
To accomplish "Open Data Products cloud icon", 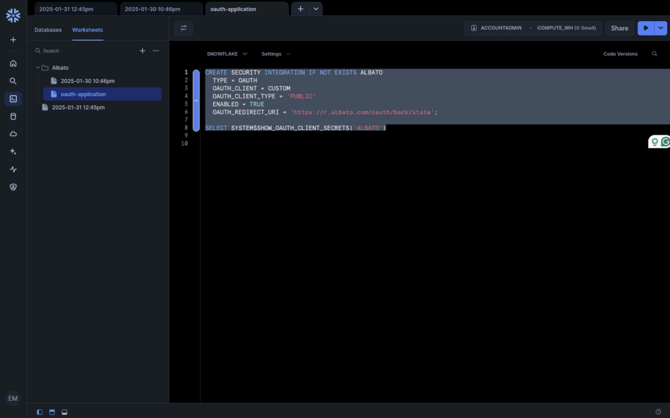I will pos(13,134).
